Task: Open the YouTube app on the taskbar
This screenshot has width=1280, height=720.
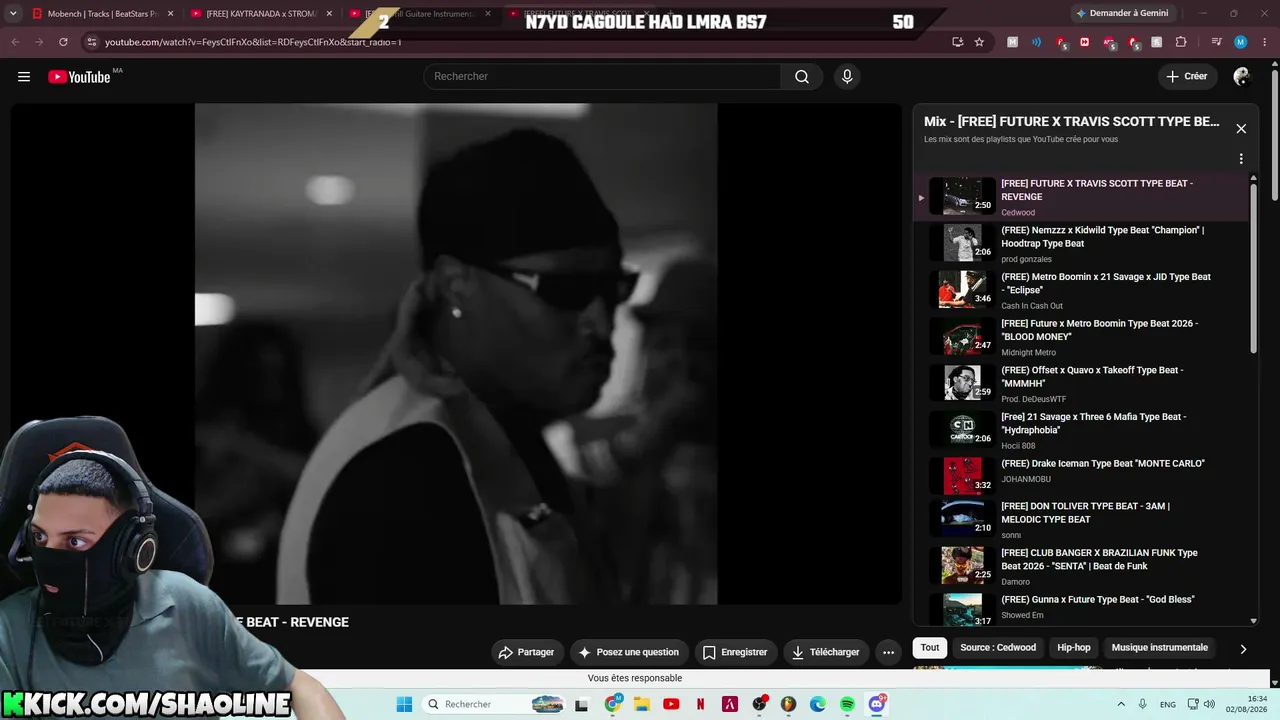Action: point(671,704)
